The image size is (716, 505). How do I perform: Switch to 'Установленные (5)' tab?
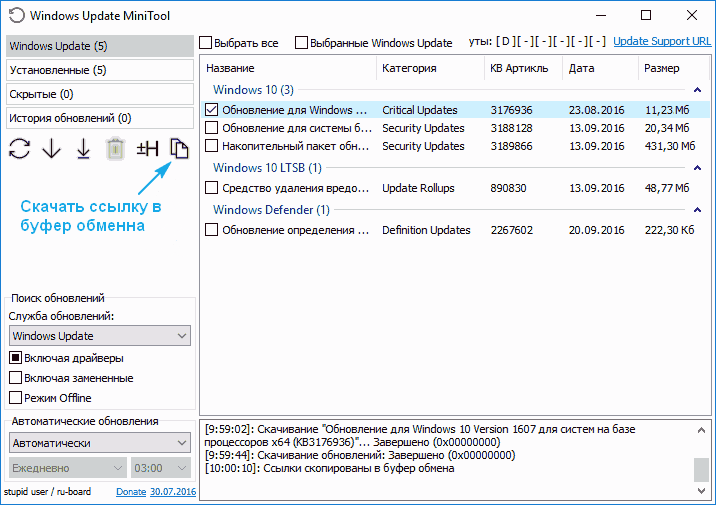click(99, 70)
